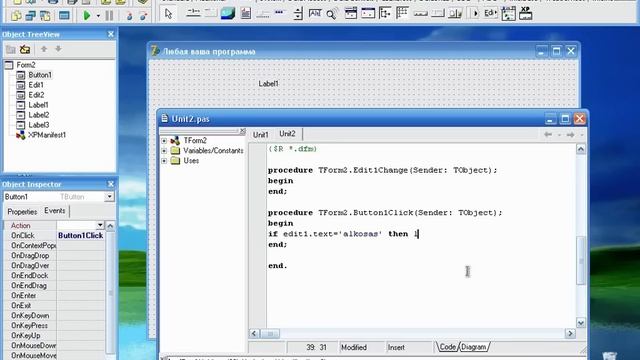Open the forward navigation history dropdown
This screenshot has height=360, width=640.
click(x=582, y=135)
